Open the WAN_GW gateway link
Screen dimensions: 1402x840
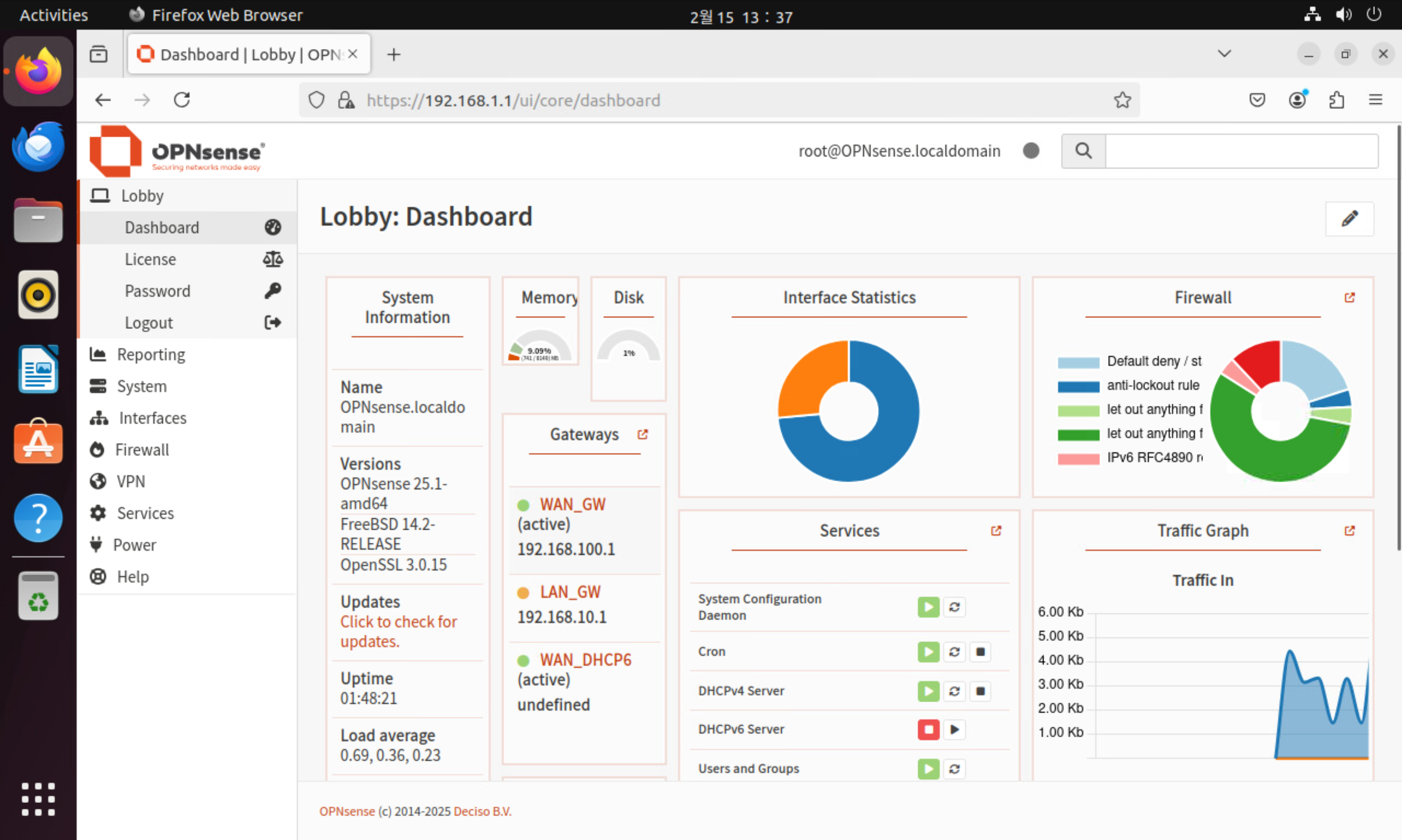pos(572,504)
